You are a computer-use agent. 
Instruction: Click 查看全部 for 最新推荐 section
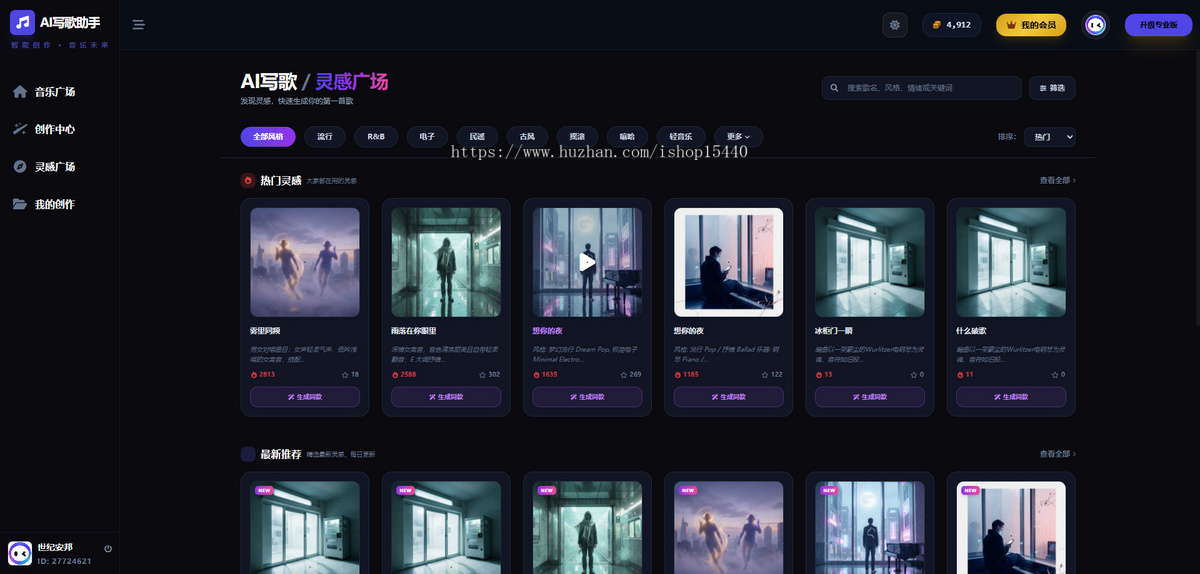pyautogui.click(x=1058, y=454)
